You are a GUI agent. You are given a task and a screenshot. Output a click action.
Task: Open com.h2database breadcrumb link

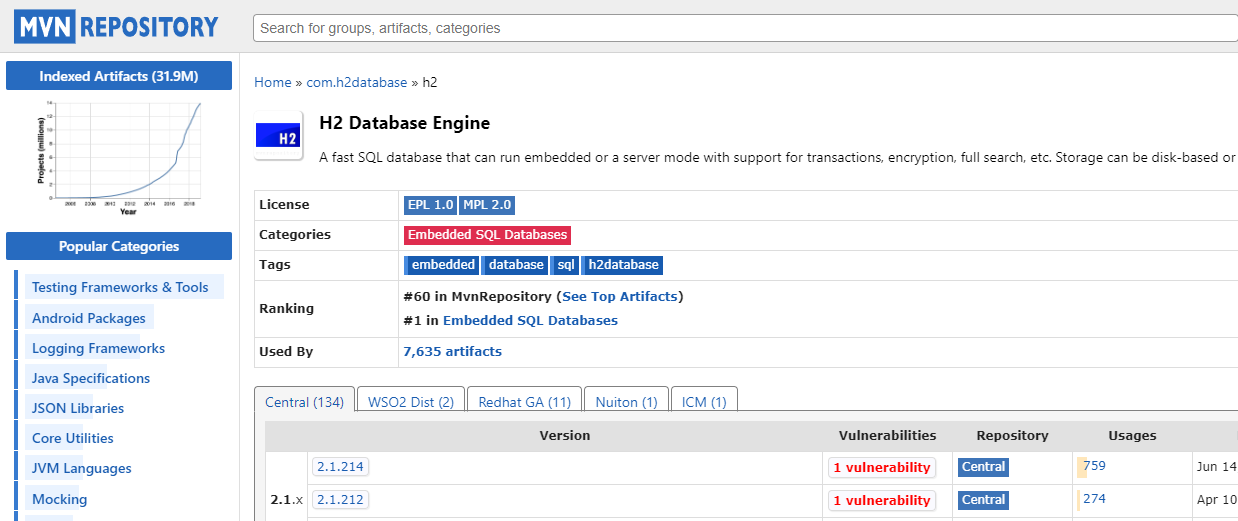(357, 82)
